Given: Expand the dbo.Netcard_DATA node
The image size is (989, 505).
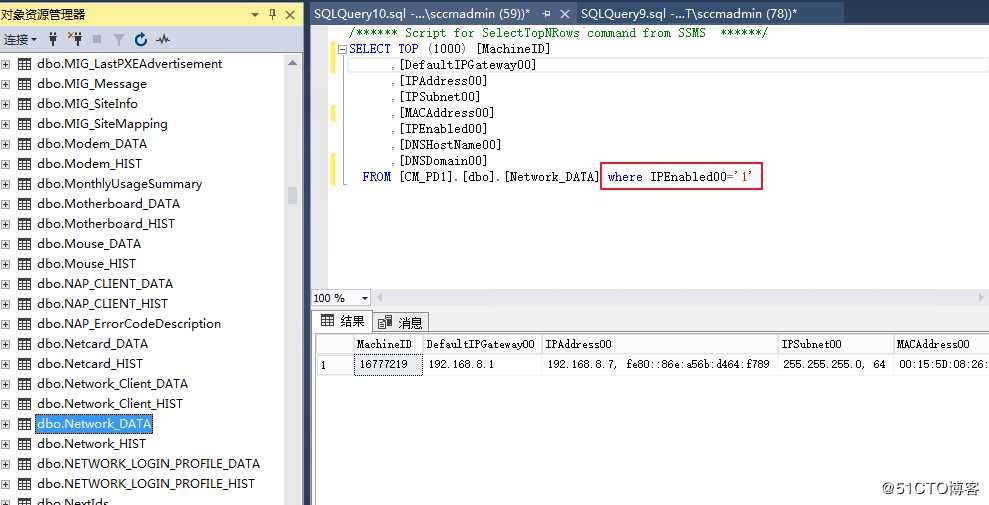Looking at the screenshot, I should [6, 344].
